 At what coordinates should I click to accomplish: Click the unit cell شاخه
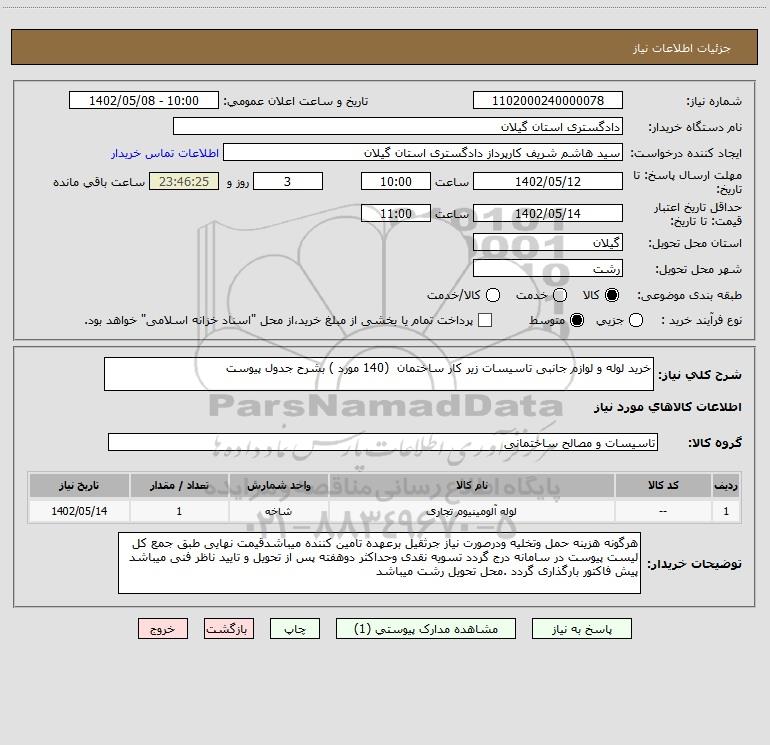click(x=278, y=511)
